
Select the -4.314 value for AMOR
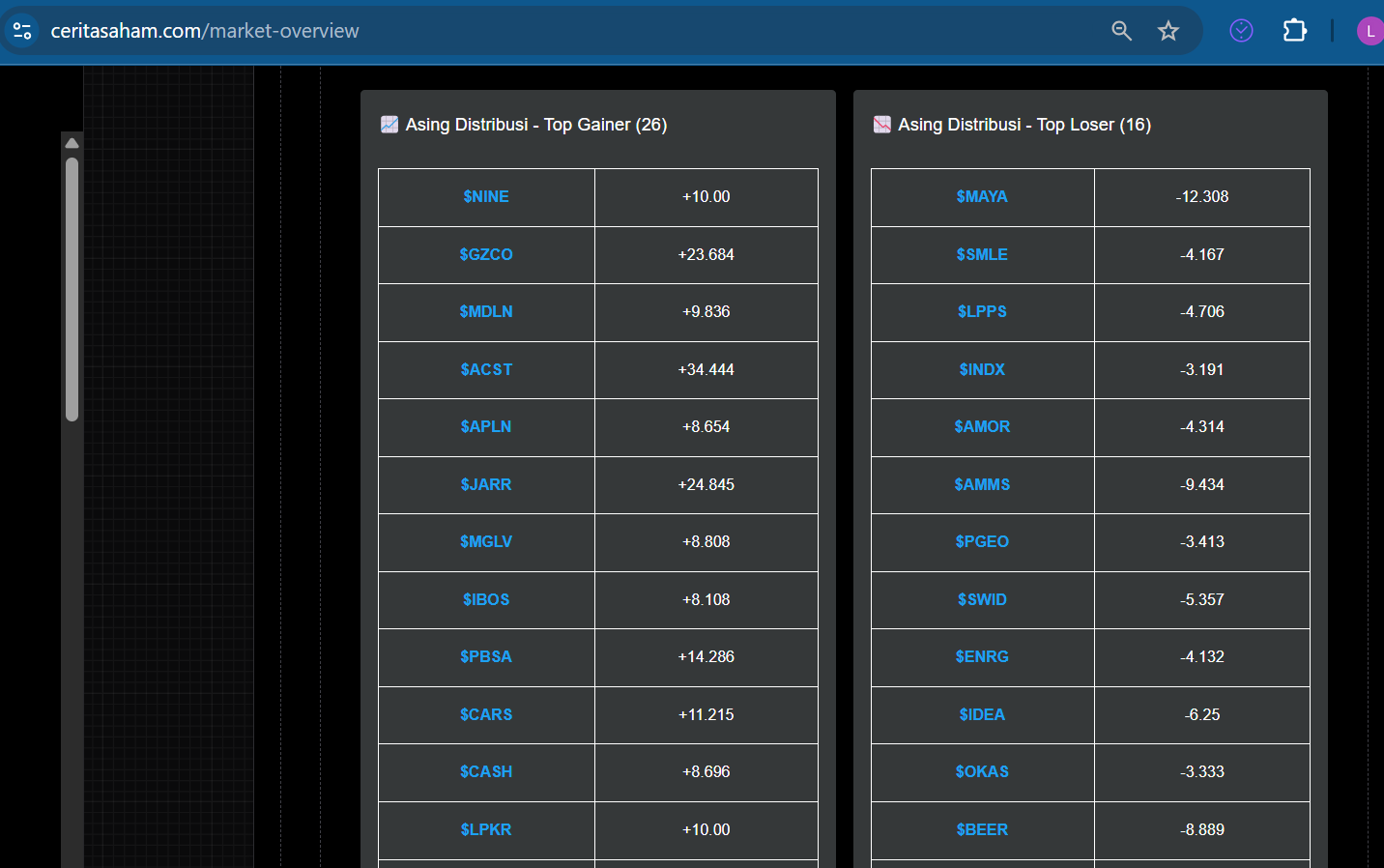coord(1202,426)
